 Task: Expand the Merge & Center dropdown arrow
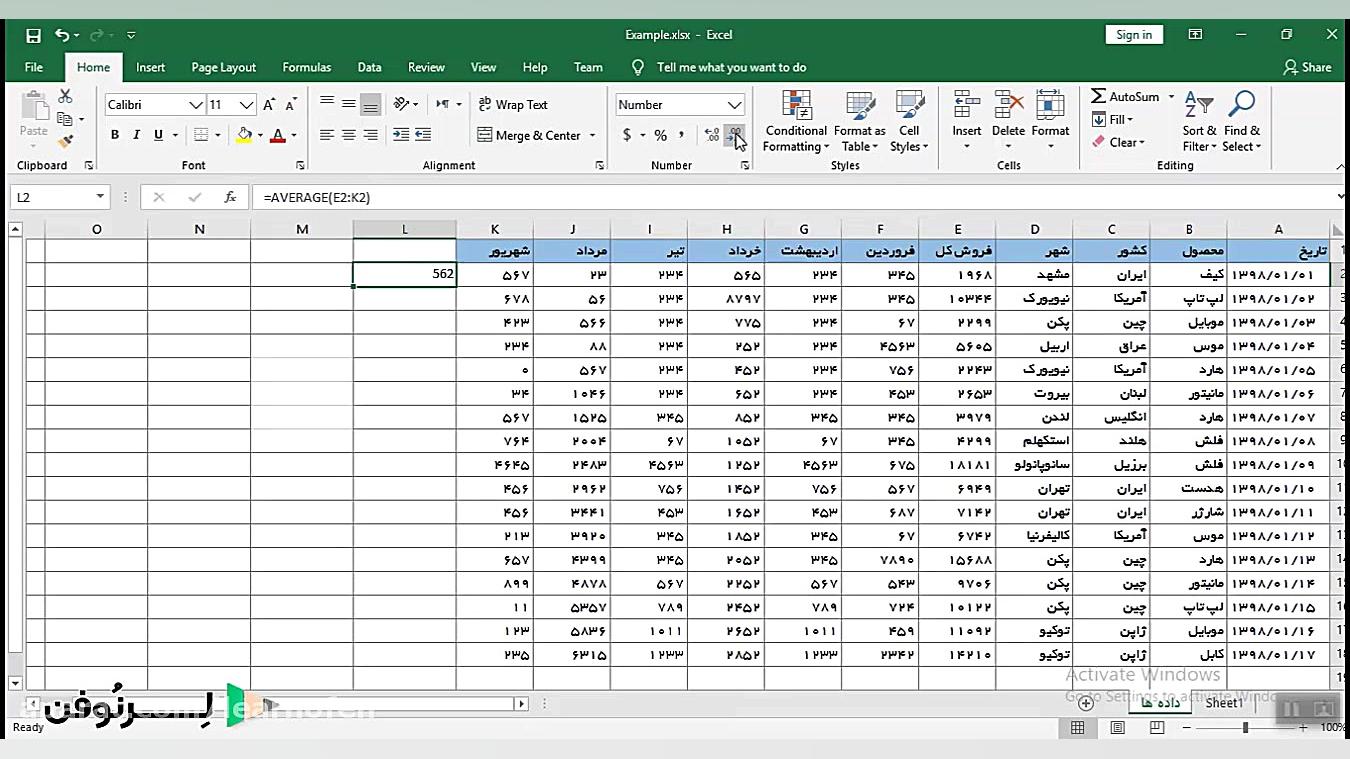tap(592, 135)
